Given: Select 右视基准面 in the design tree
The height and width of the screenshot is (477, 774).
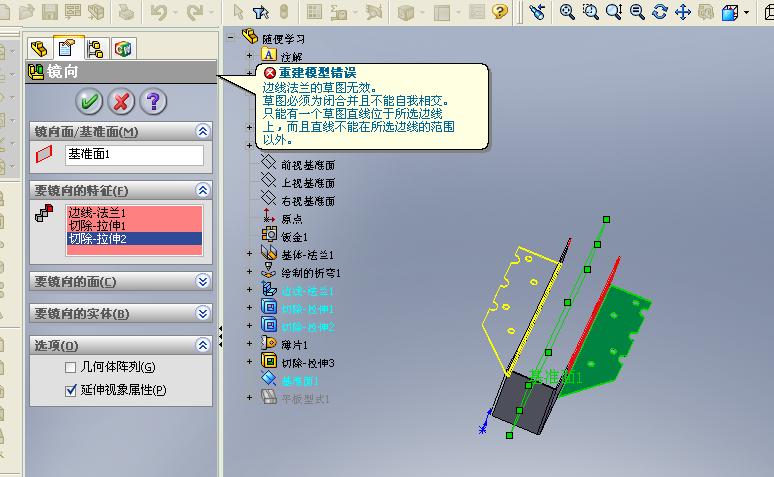Looking at the screenshot, I should pyautogui.click(x=308, y=201).
